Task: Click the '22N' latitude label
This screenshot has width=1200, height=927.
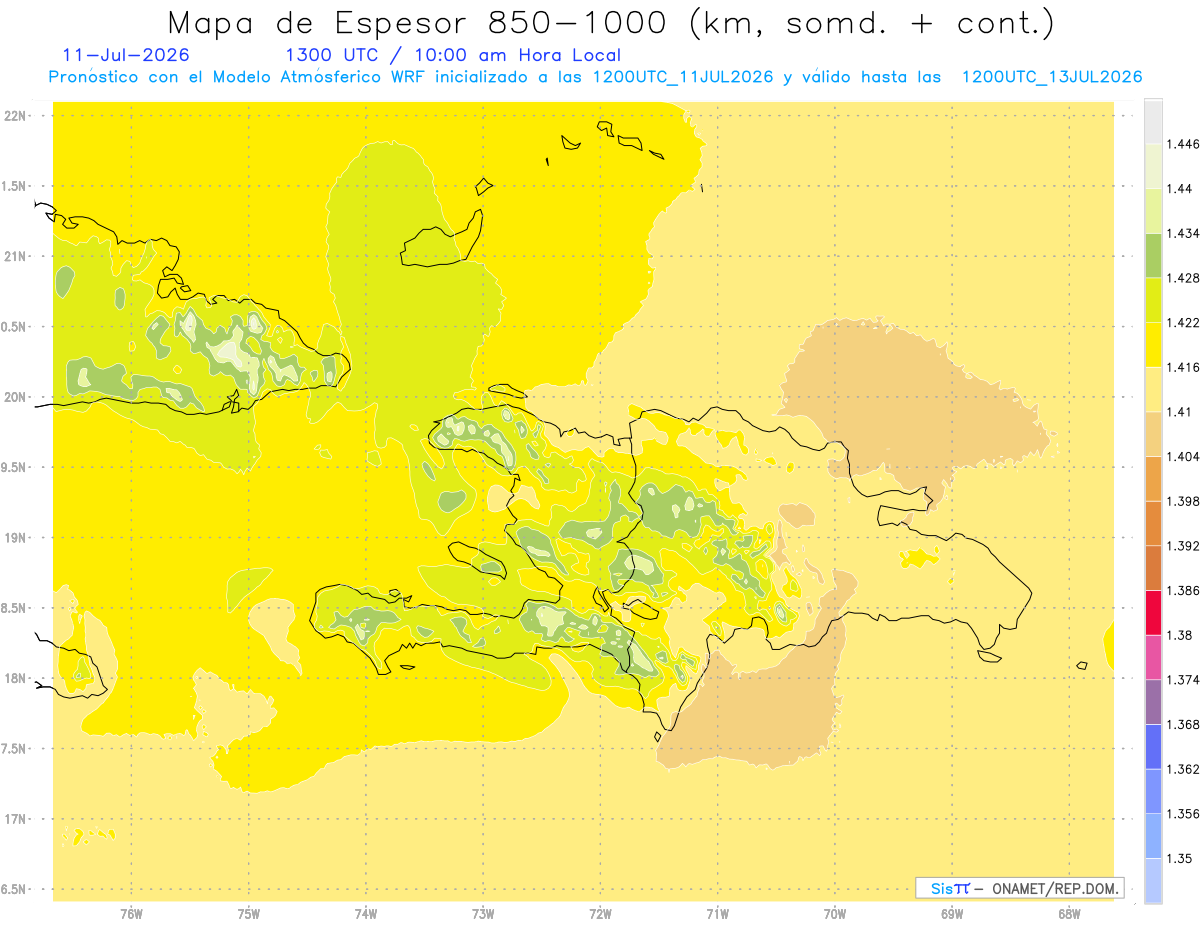Action: pos(16,116)
